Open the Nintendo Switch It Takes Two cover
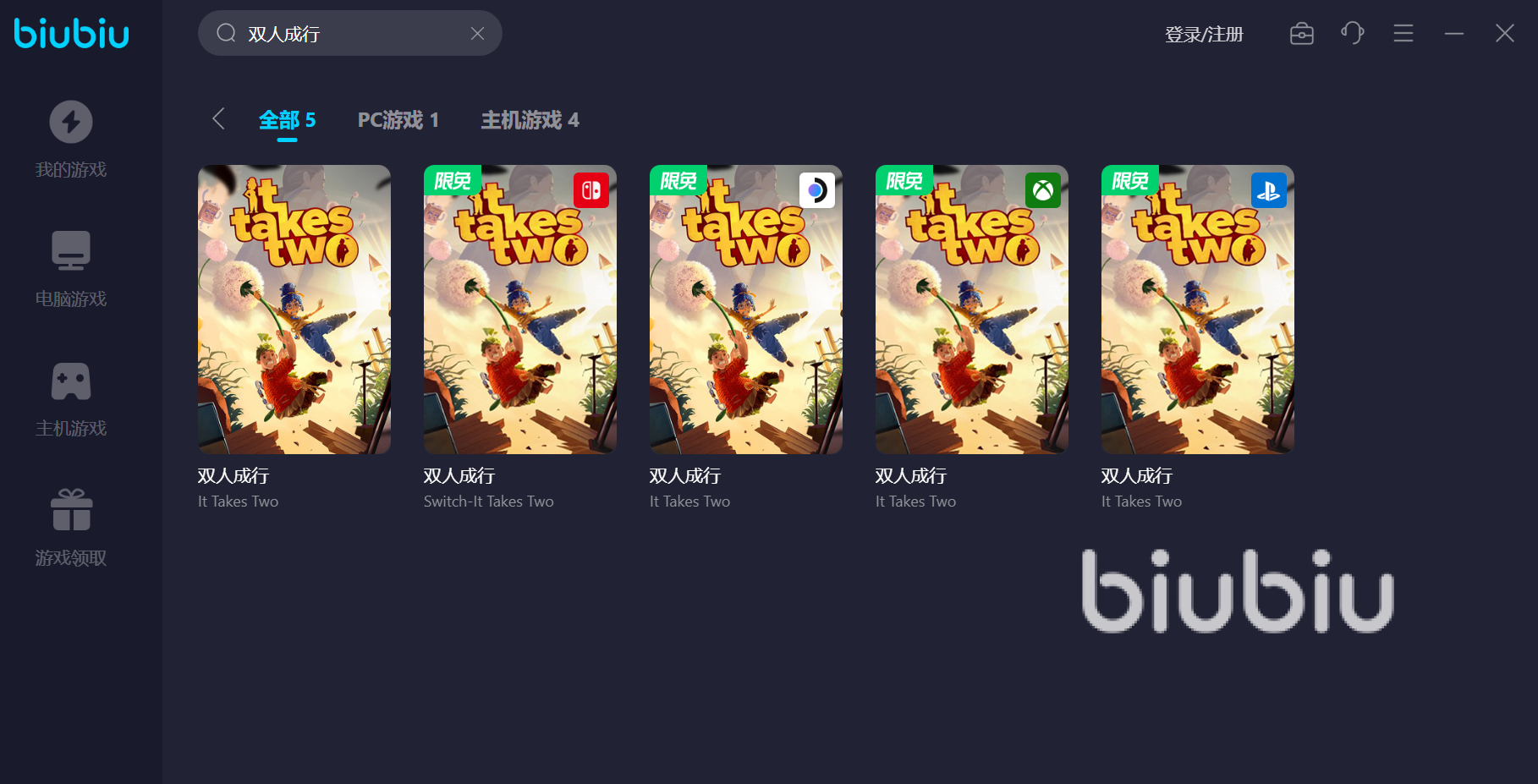Viewport: 1538px width, 784px height. tap(520, 310)
